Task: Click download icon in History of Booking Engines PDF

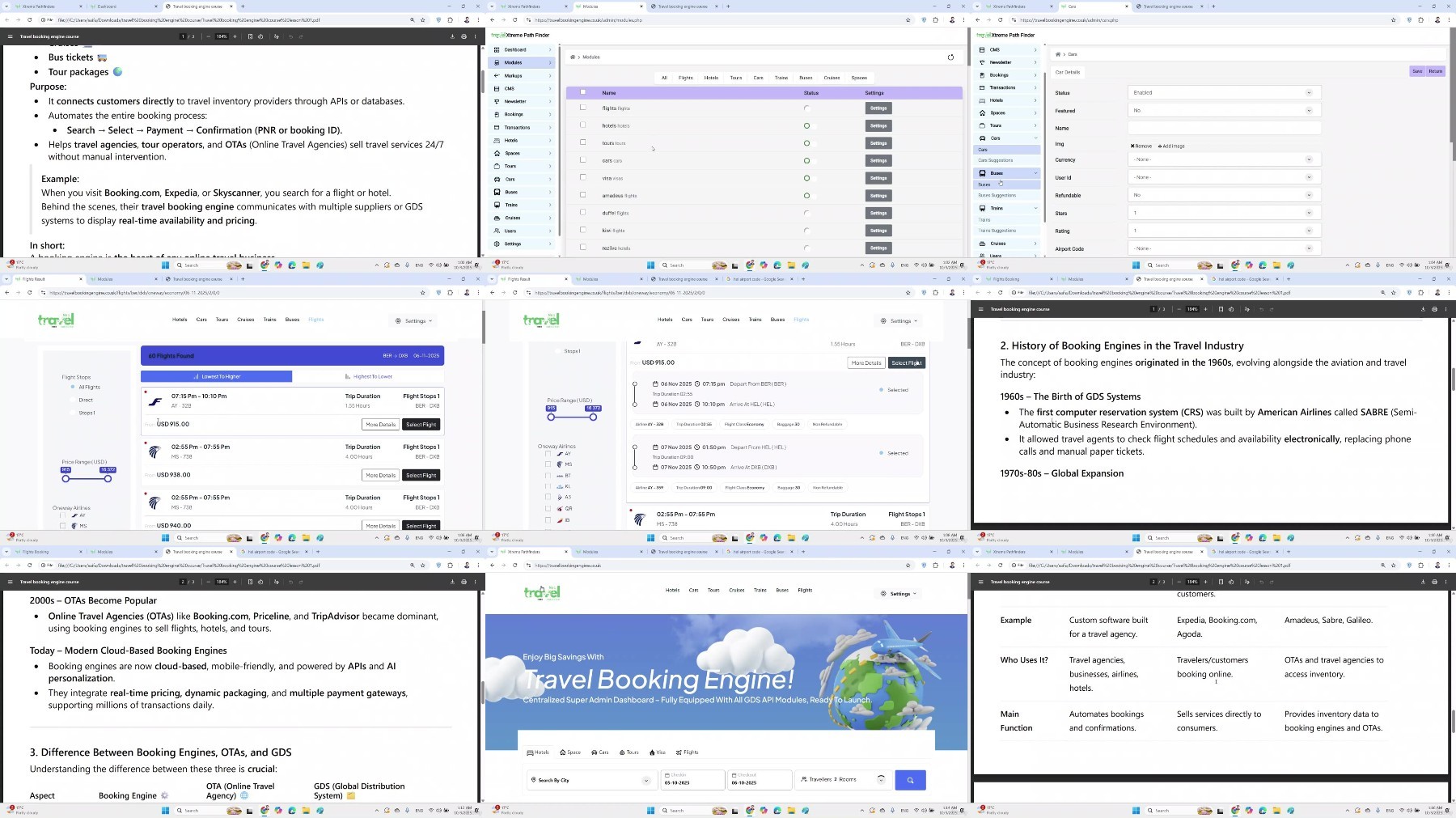Action: [1423, 309]
